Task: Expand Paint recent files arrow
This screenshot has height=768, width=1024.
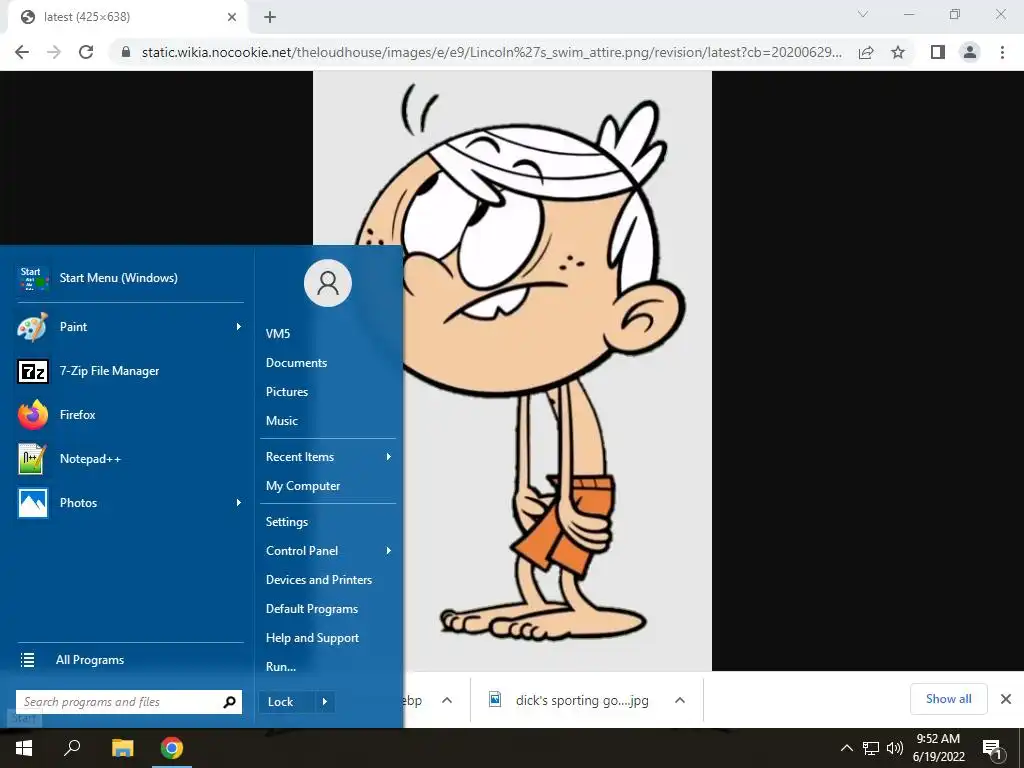Action: (x=238, y=327)
